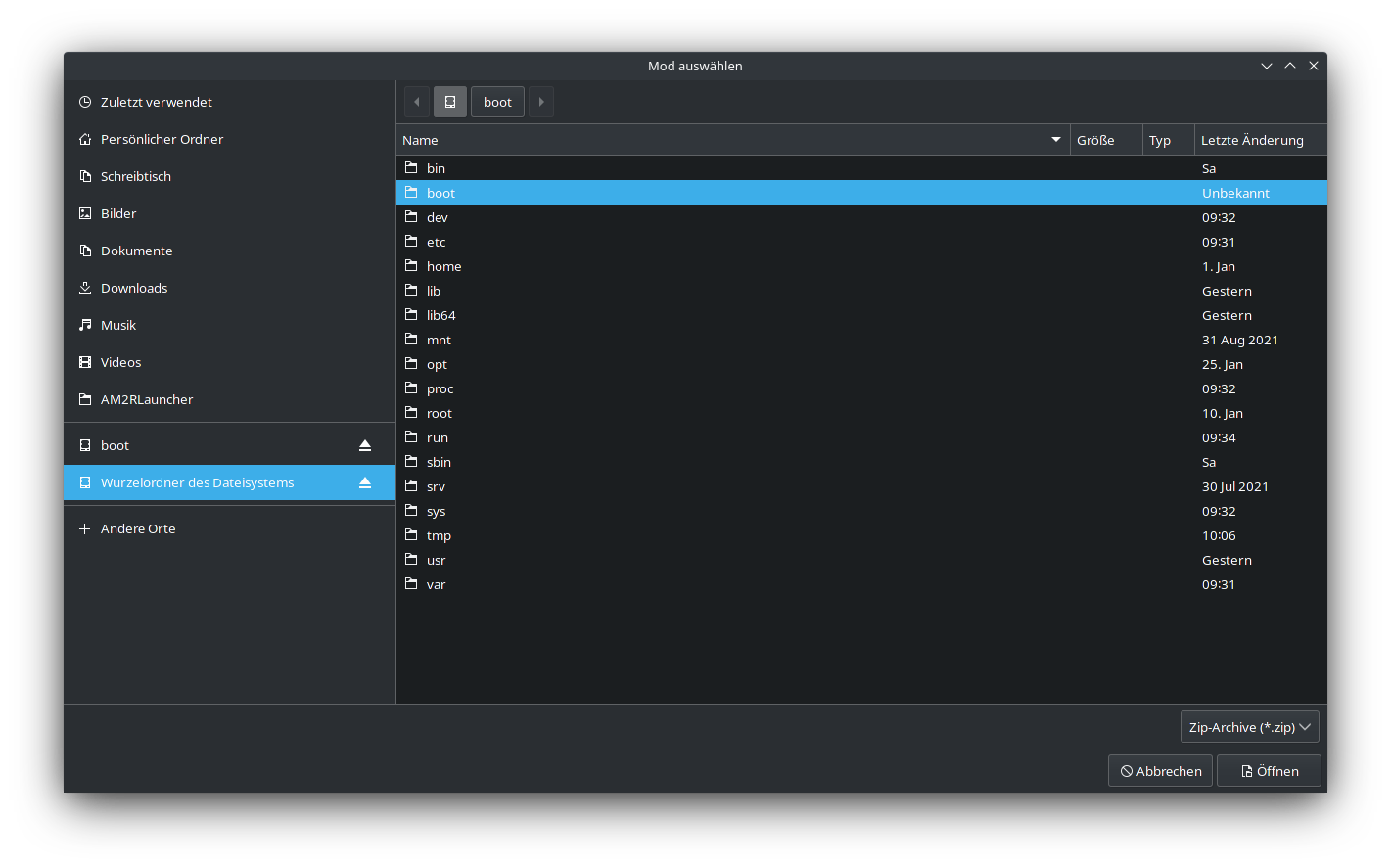Click the clock icon beside Zuletzt verwendet
The height and width of the screenshot is (868, 1391).
[83, 102]
